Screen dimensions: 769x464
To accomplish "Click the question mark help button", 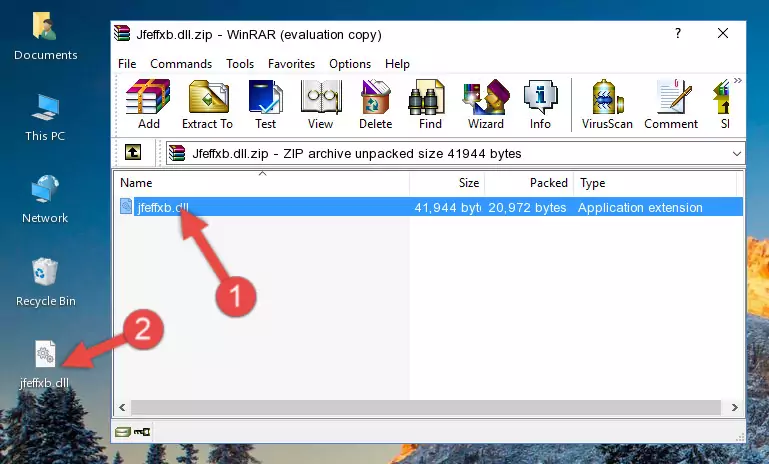I will click(678, 33).
